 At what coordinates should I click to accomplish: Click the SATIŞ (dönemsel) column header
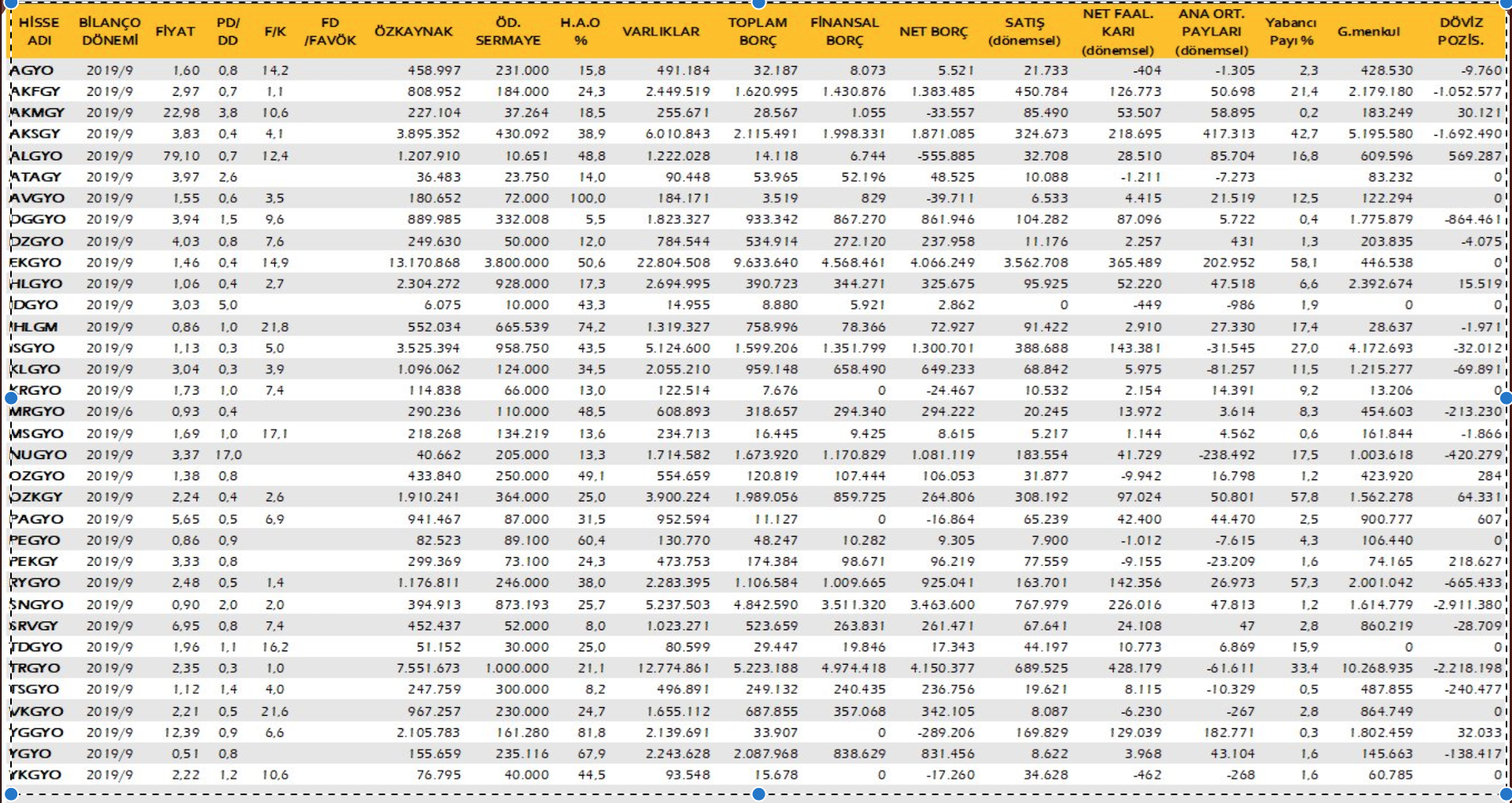(x=1025, y=31)
